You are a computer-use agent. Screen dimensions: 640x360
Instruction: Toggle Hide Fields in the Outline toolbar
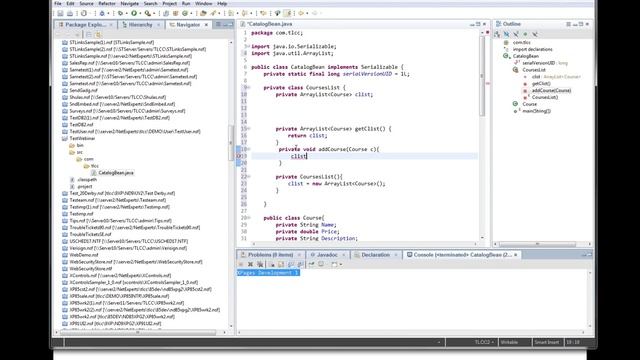tap(506, 34)
